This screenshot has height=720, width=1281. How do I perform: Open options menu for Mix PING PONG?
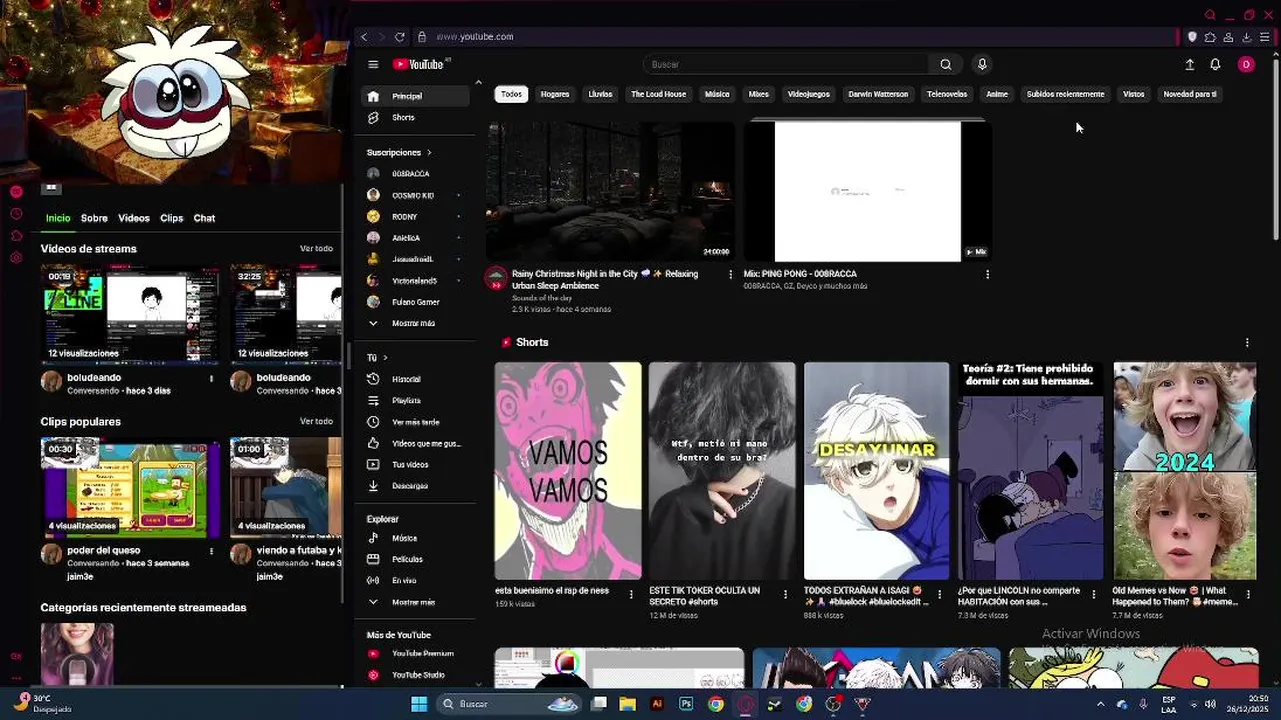coord(987,274)
